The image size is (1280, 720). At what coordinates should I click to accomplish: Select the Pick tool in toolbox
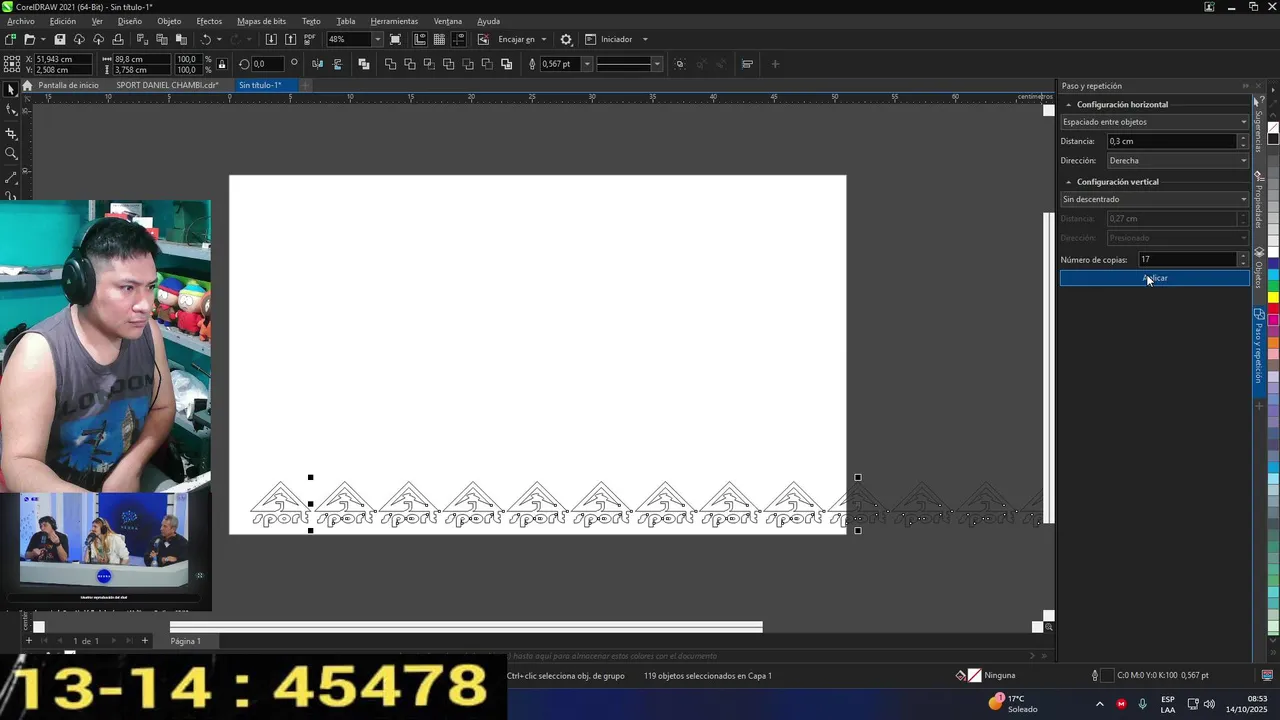point(11,90)
